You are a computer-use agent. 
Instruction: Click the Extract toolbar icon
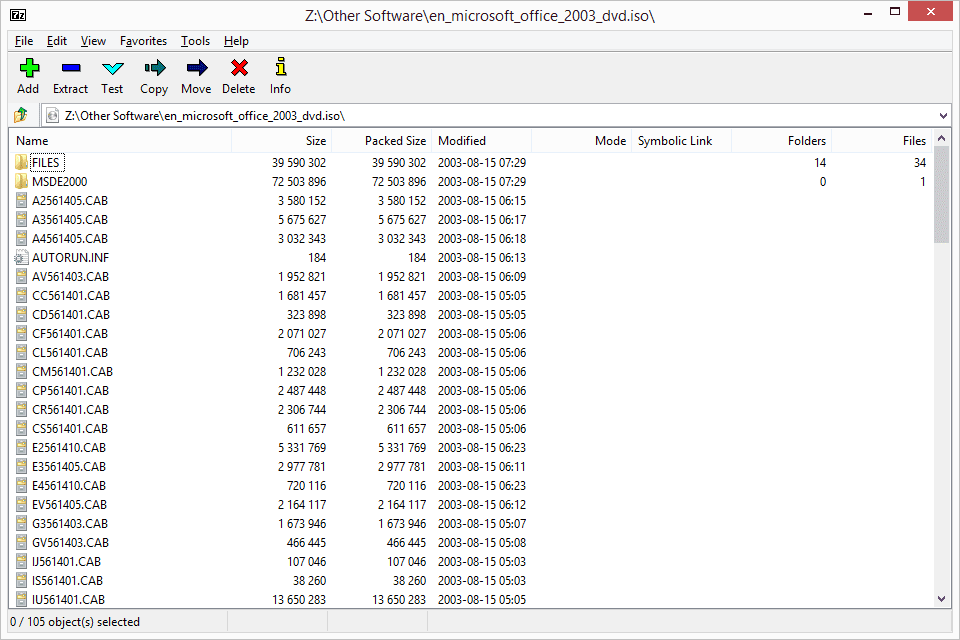71,68
